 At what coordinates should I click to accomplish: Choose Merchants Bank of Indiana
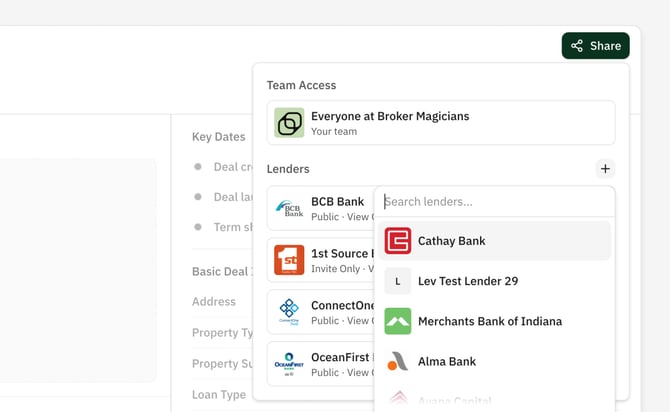coord(494,321)
